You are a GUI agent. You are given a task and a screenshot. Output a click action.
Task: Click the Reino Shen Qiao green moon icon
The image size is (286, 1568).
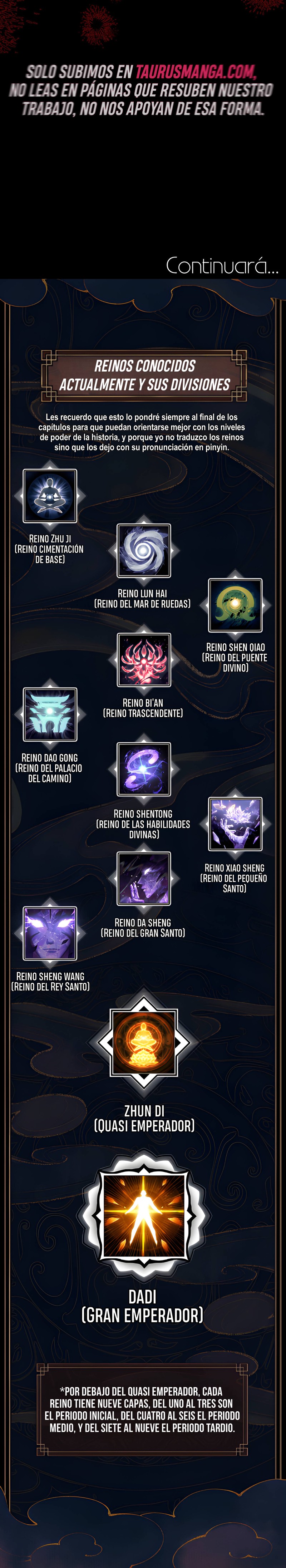236,605
